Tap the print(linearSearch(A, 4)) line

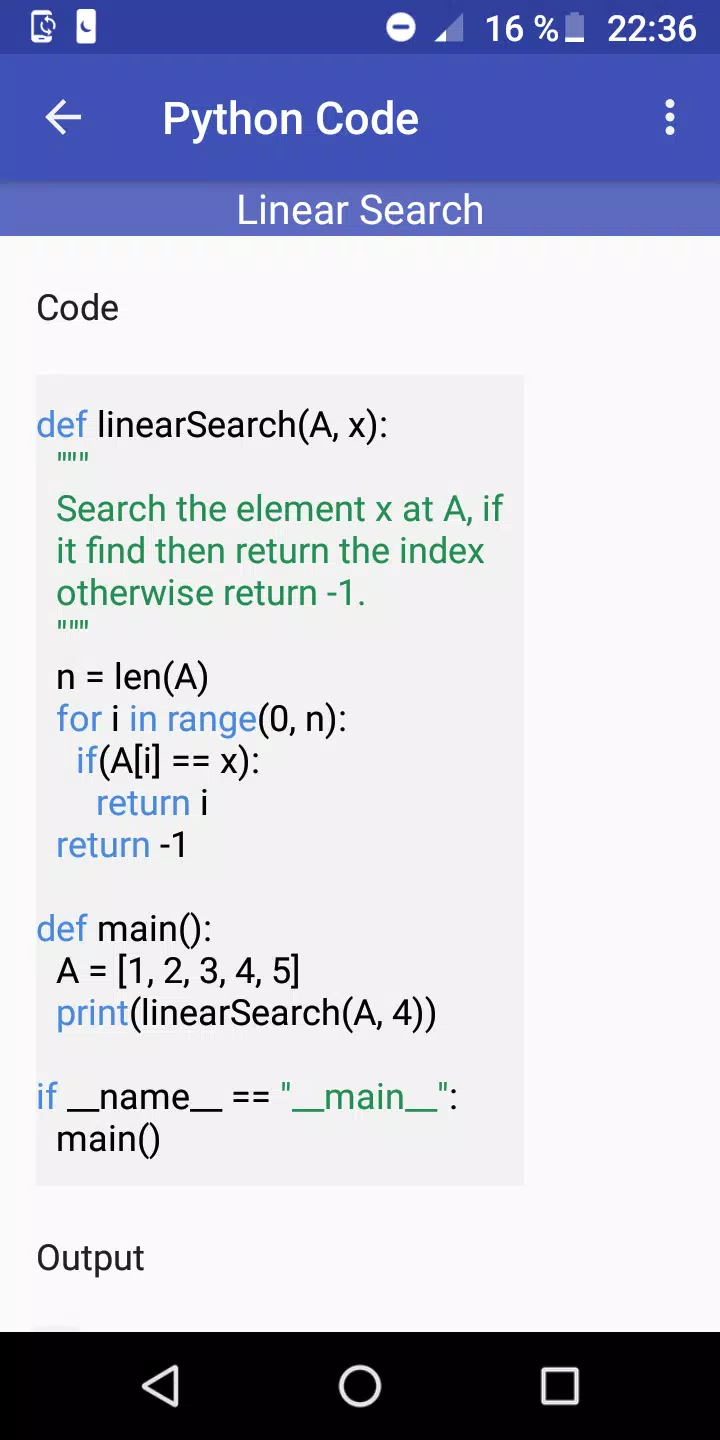[246, 1013]
